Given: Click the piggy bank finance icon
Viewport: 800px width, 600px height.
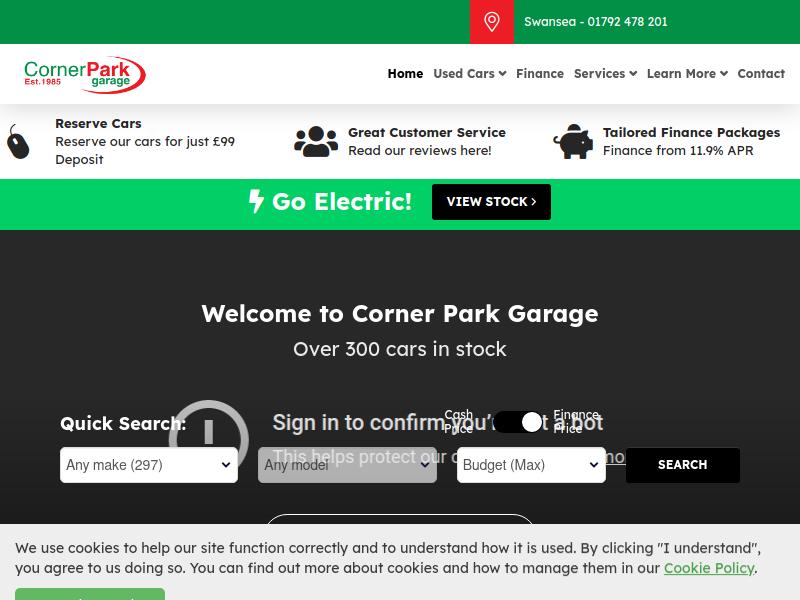Looking at the screenshot, I should tap(573, 141).
